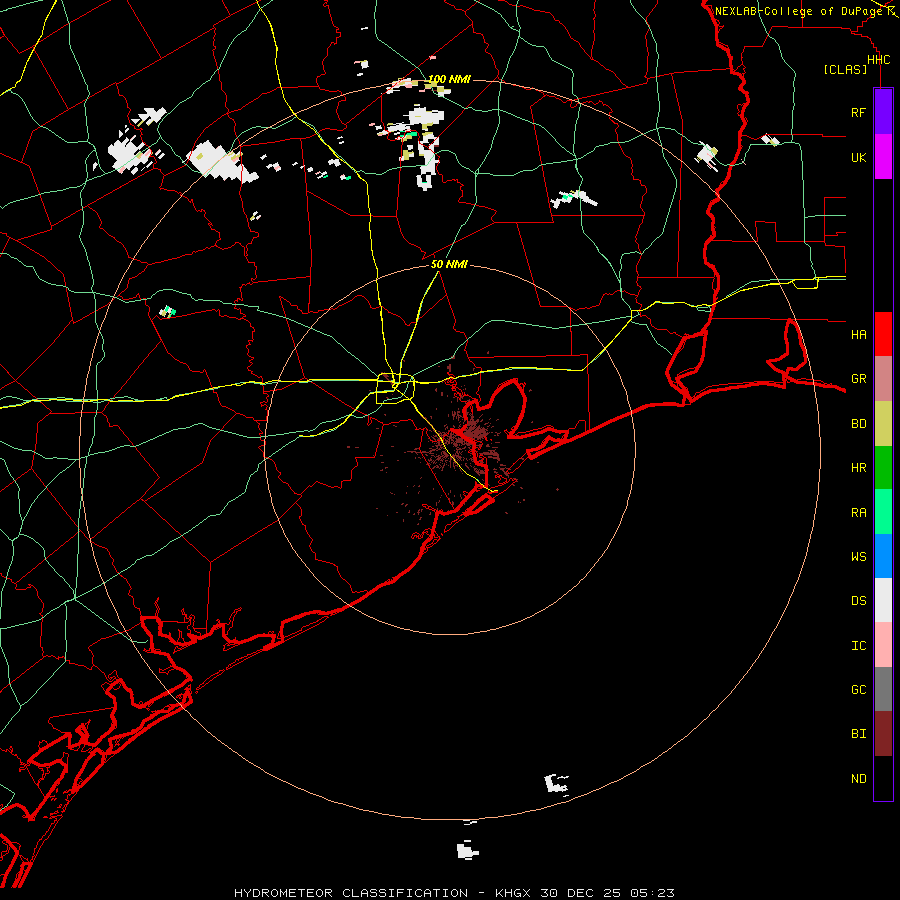The height and width of the screenshot is (900, 900).
Task: Click the GR pinkish-brown legend swatch
Action: point(883,379)
